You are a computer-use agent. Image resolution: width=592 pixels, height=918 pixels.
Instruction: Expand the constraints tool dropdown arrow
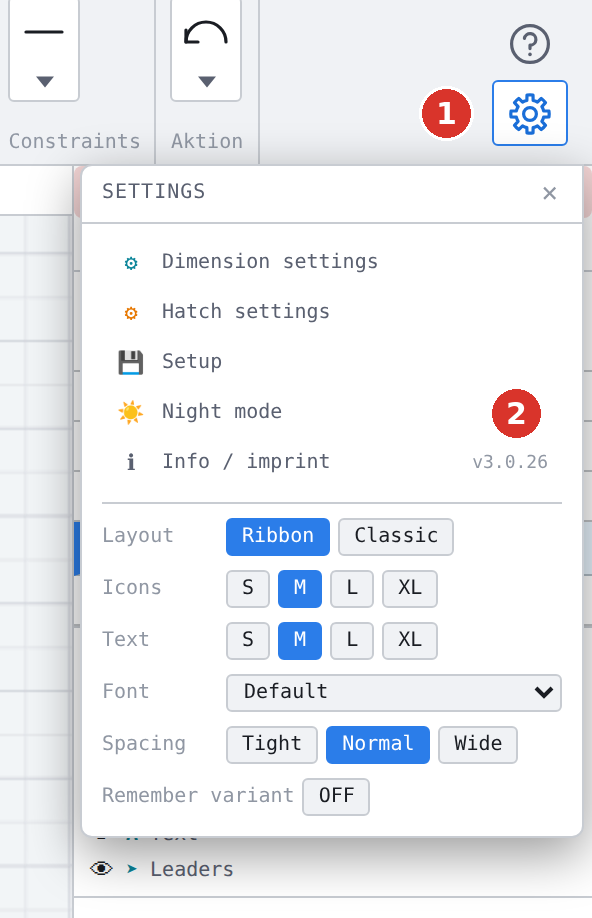click(45, 81)
